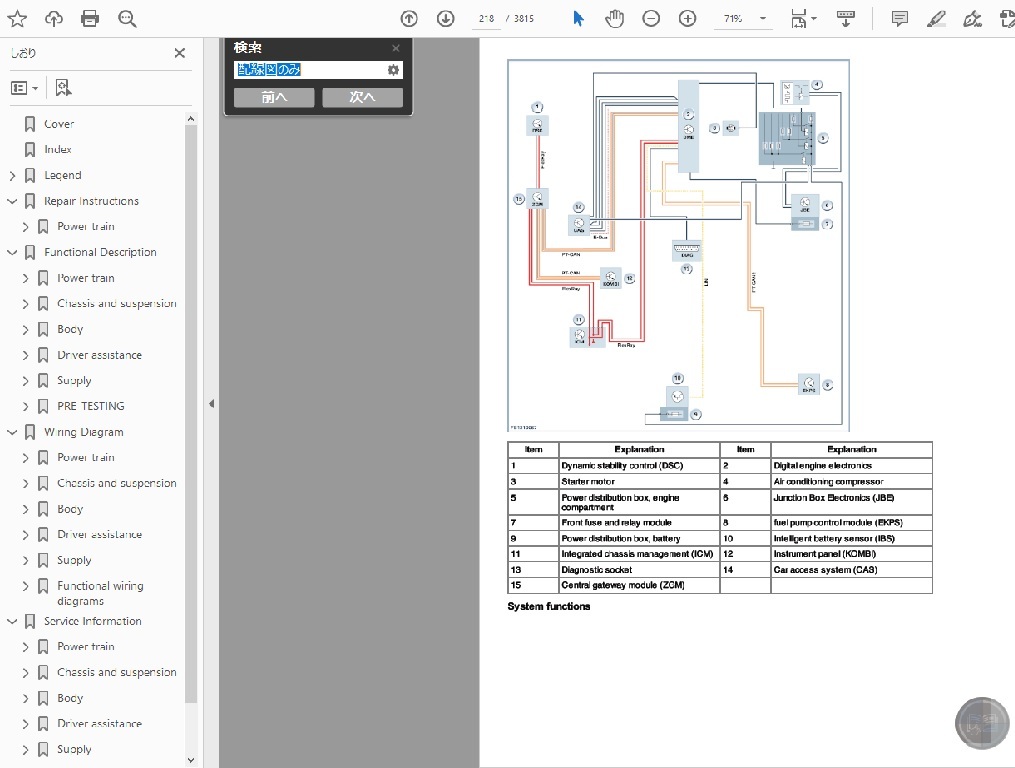Zoom in with plus button
The image size is (1015, 768).
coord(687,19)
